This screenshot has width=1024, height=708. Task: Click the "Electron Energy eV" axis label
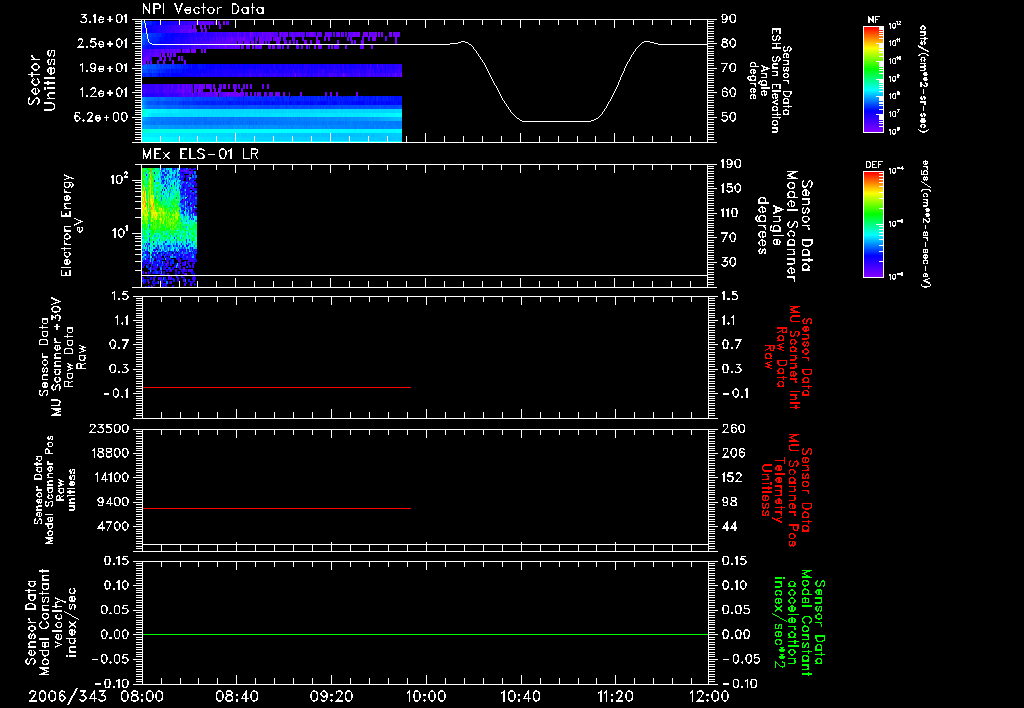pos(71,225)
